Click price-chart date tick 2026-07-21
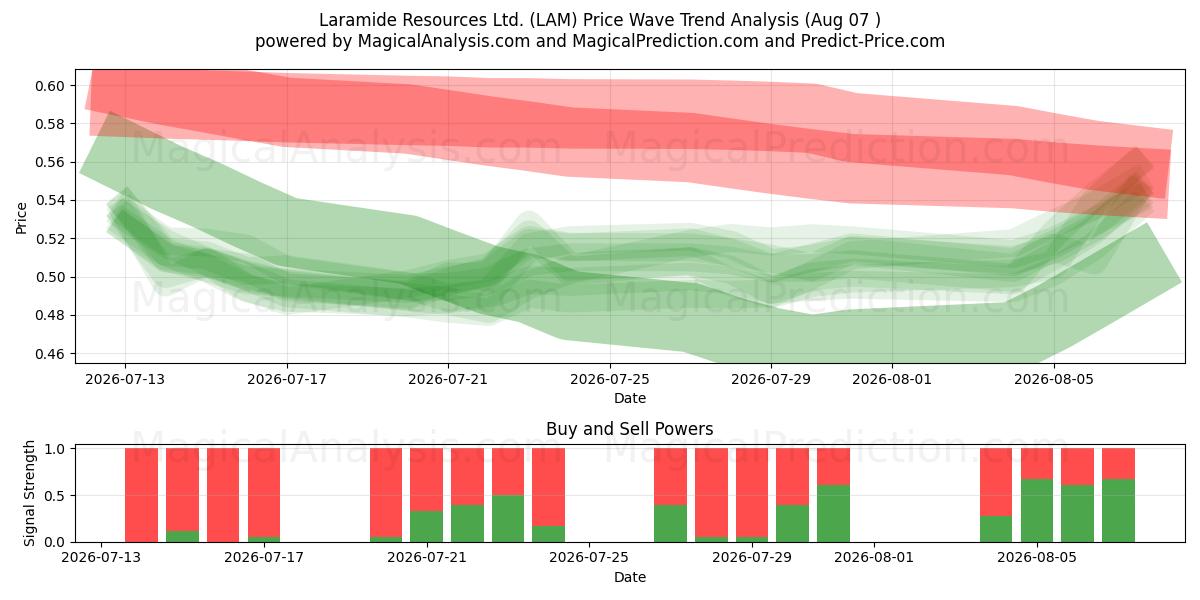This screenshot has height=600, width=1200. (x=448, y=379)
